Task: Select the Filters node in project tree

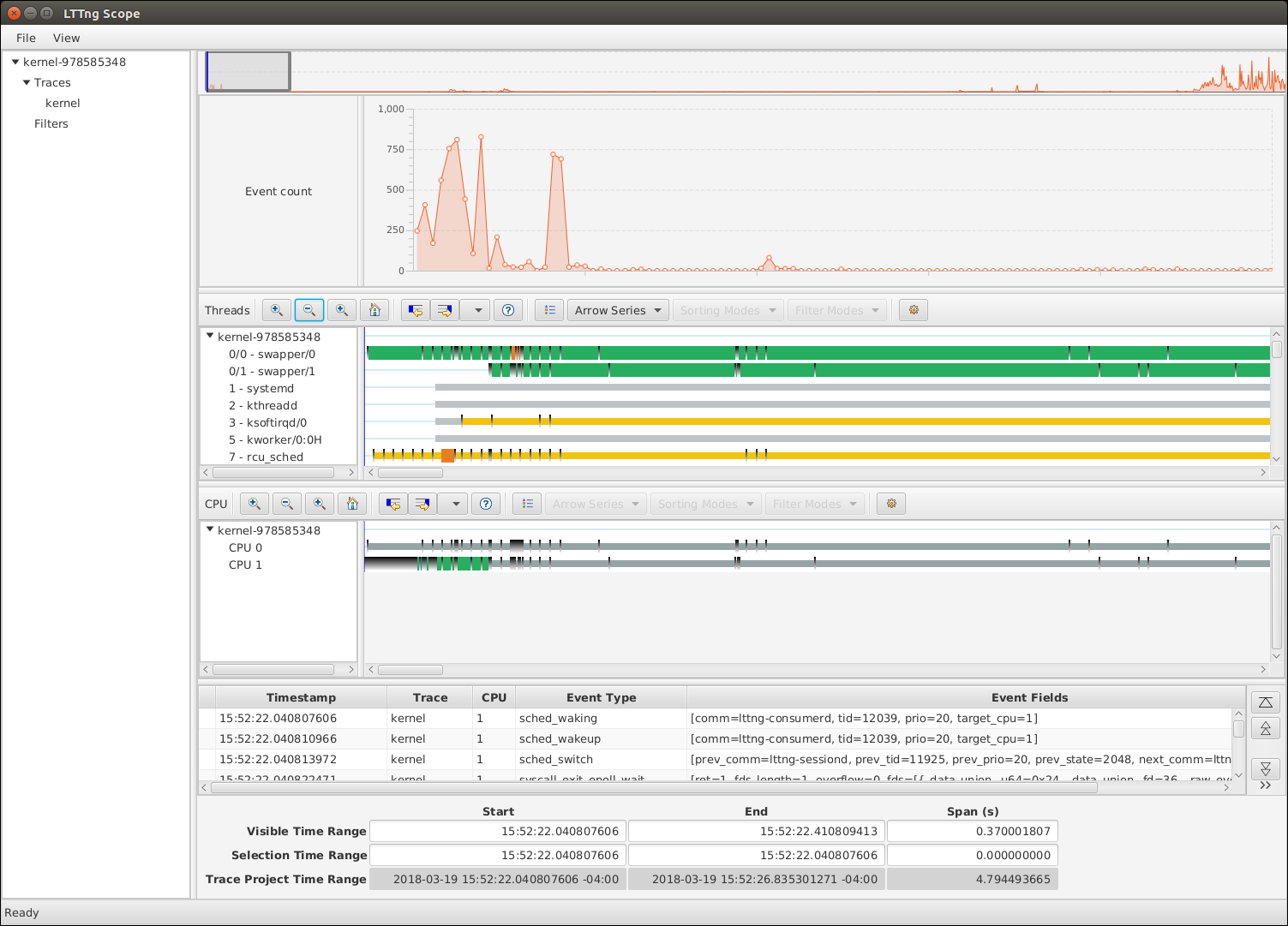Action: (51, 123)
